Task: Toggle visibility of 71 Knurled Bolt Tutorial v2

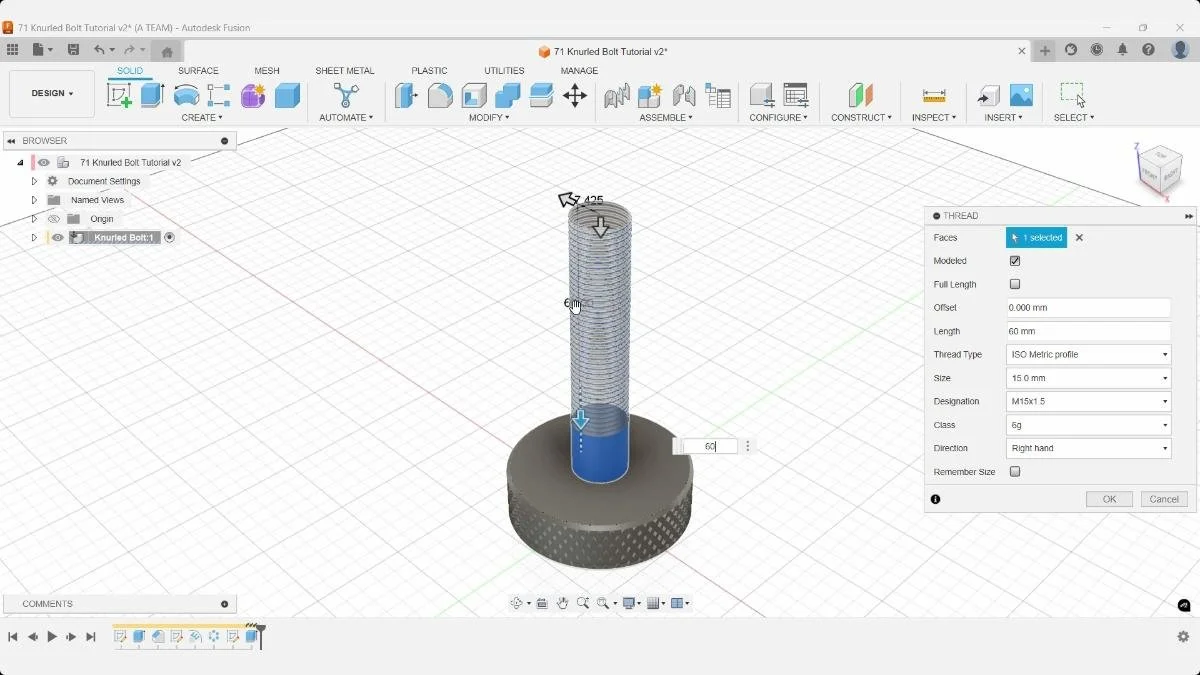Action: 44,162
